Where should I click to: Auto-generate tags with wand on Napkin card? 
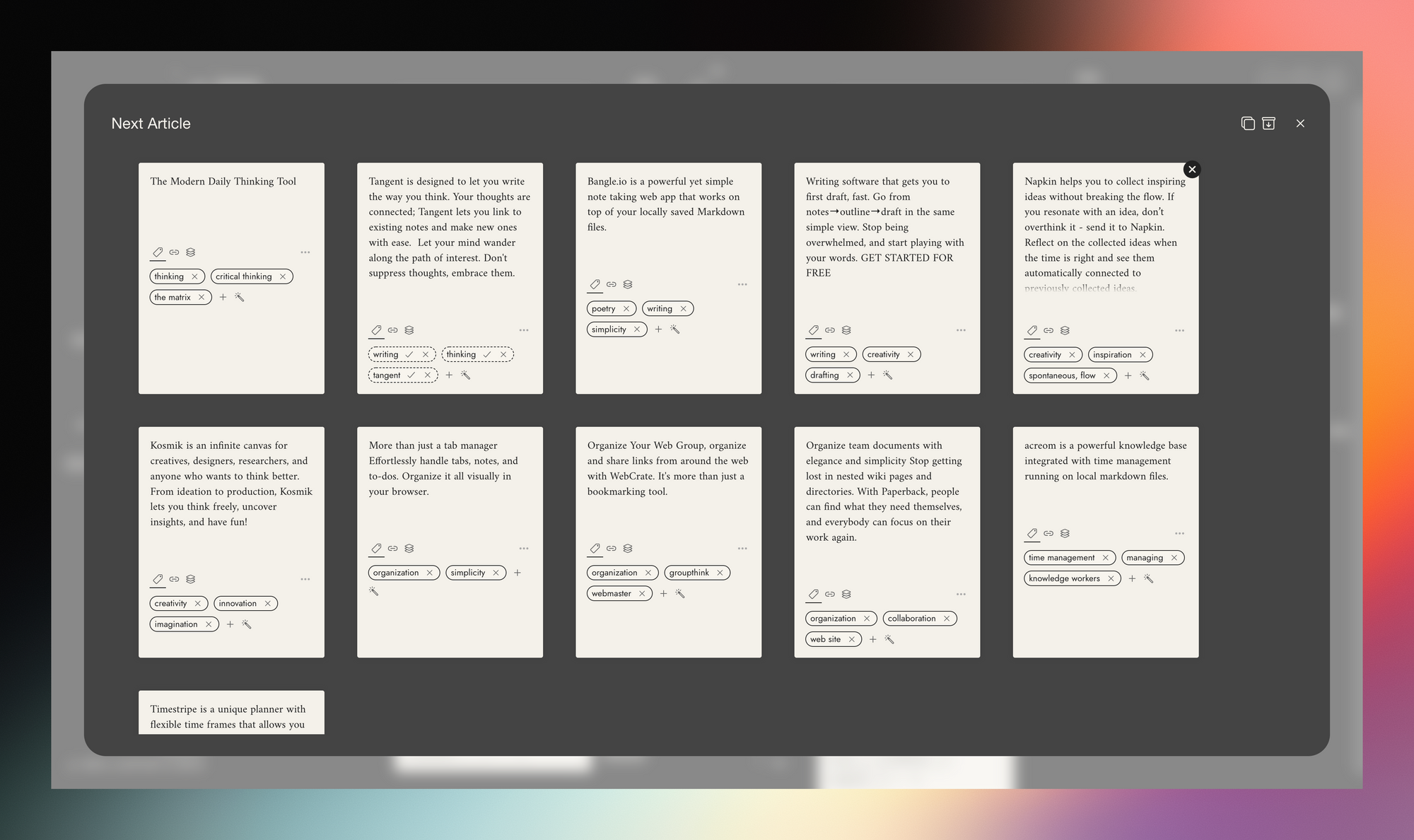pyautogui.click(x=1144, y=375)
